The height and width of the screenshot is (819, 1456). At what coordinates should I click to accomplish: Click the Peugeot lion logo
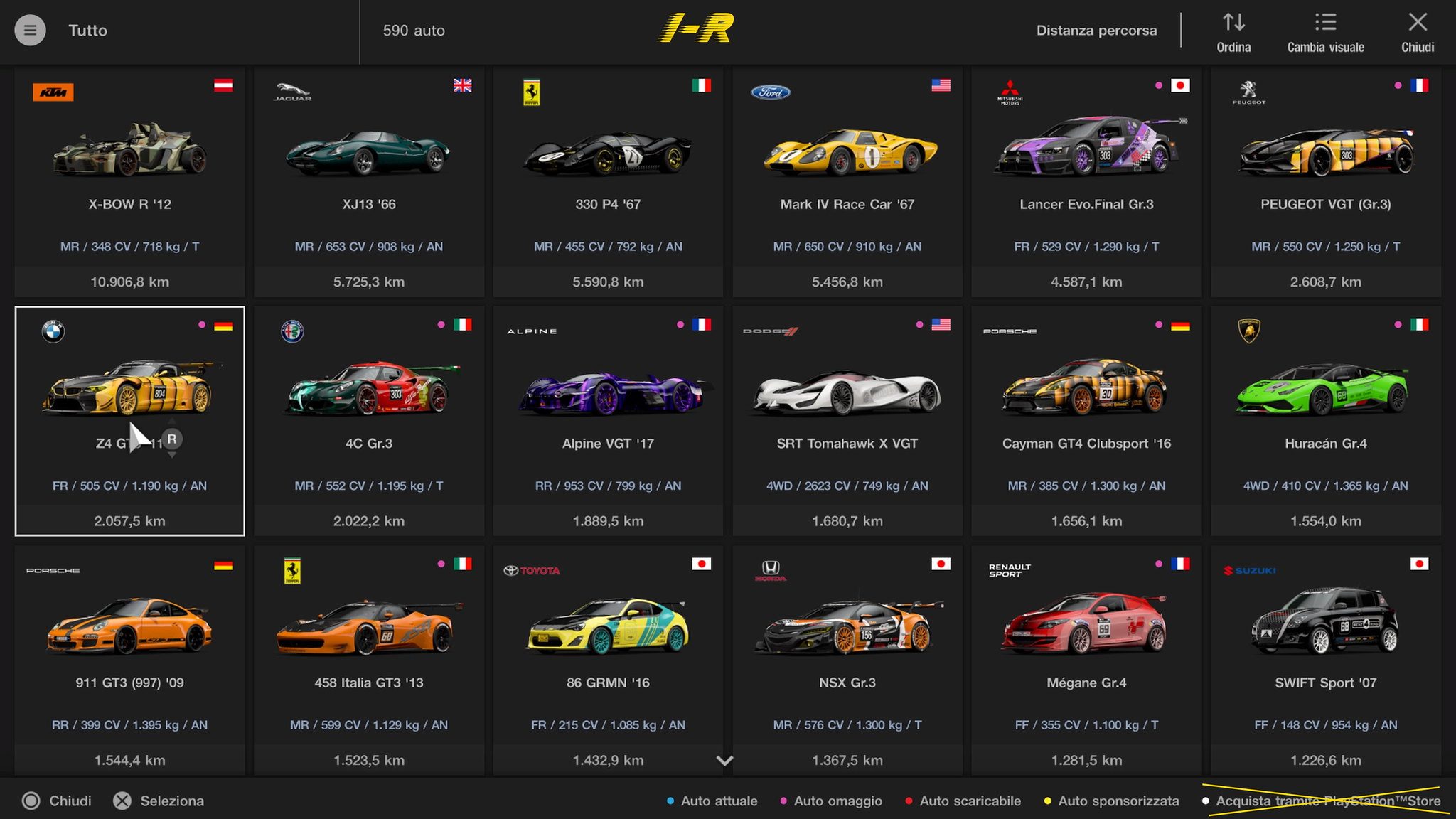[x=1248, y=92]
